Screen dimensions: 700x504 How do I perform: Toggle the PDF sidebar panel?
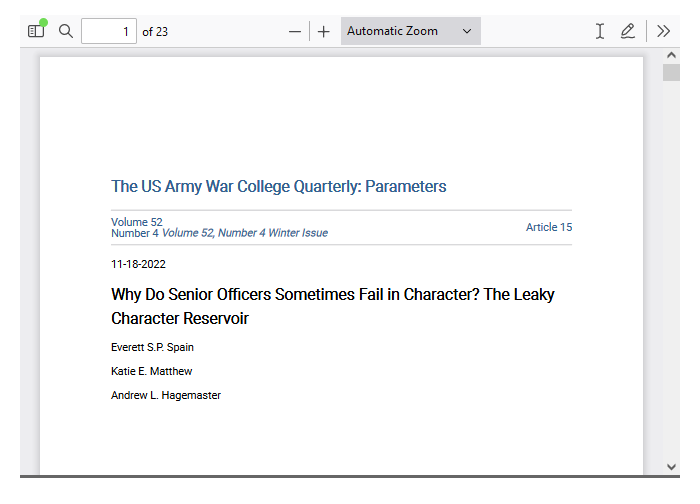coord(36,31)
